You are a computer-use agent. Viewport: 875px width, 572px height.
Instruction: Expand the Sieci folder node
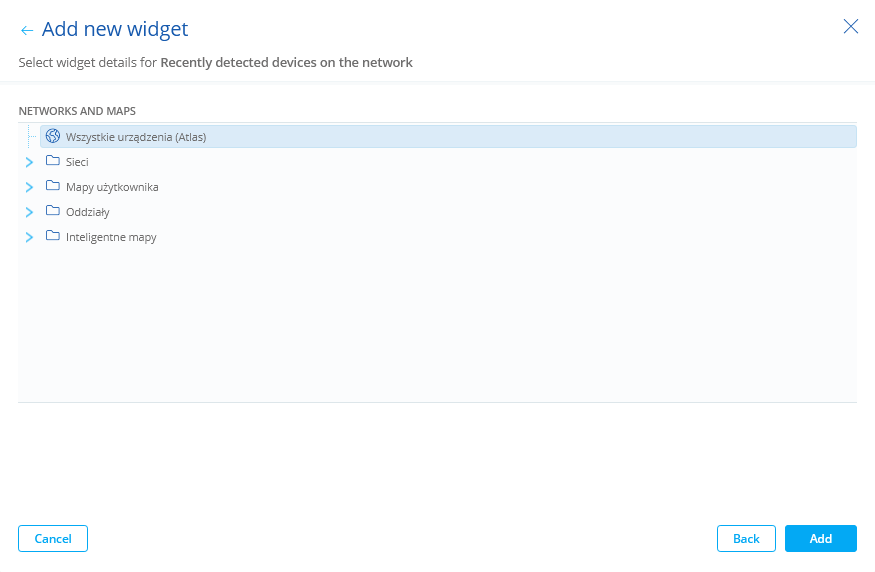pyautogui.click(x=29, y=162)
